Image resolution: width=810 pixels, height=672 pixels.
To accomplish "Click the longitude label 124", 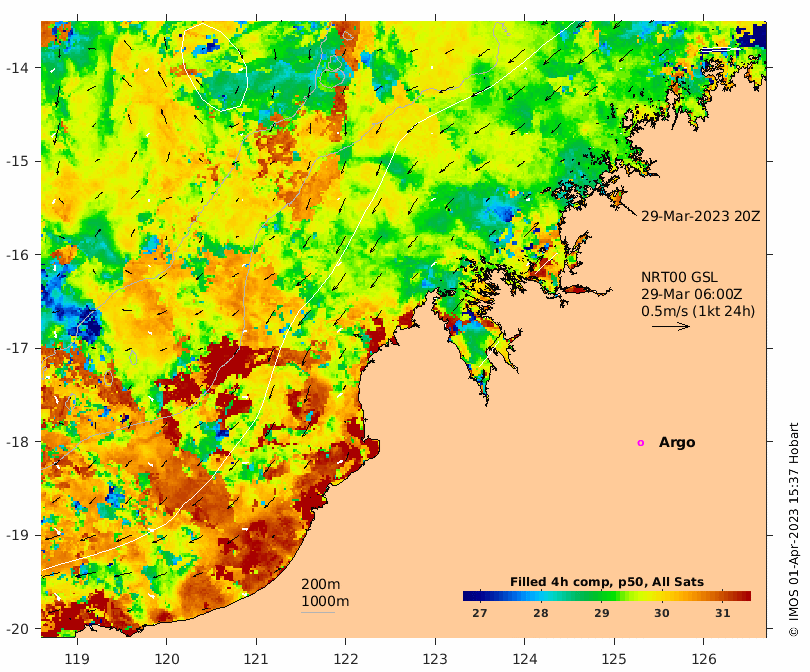I will coord(525,659).
